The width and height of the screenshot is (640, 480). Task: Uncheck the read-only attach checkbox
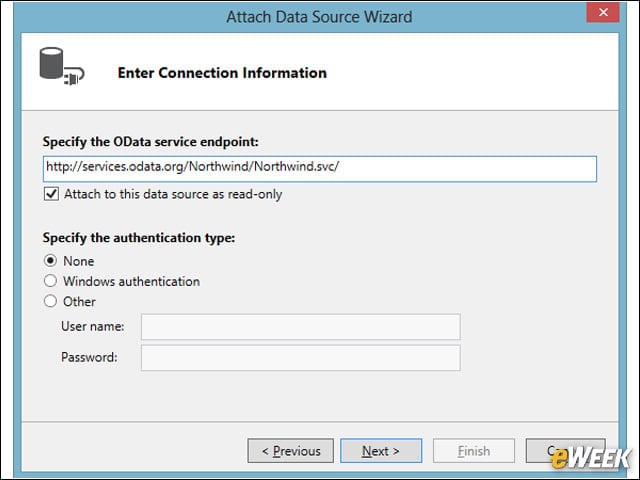click(51, 194)
